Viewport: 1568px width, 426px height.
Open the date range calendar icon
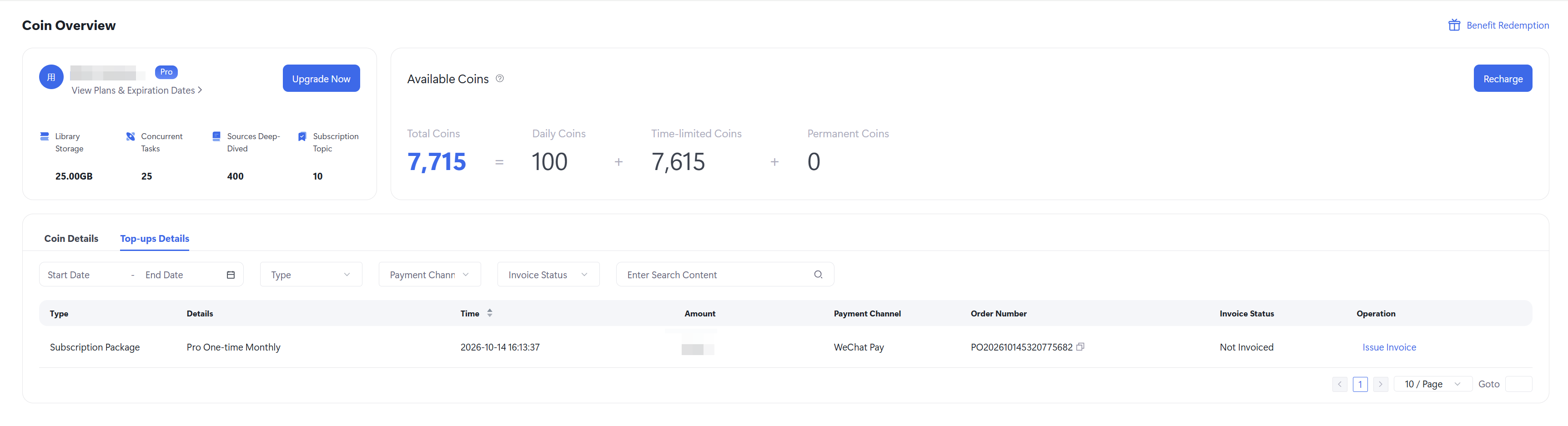click(231, 275)
